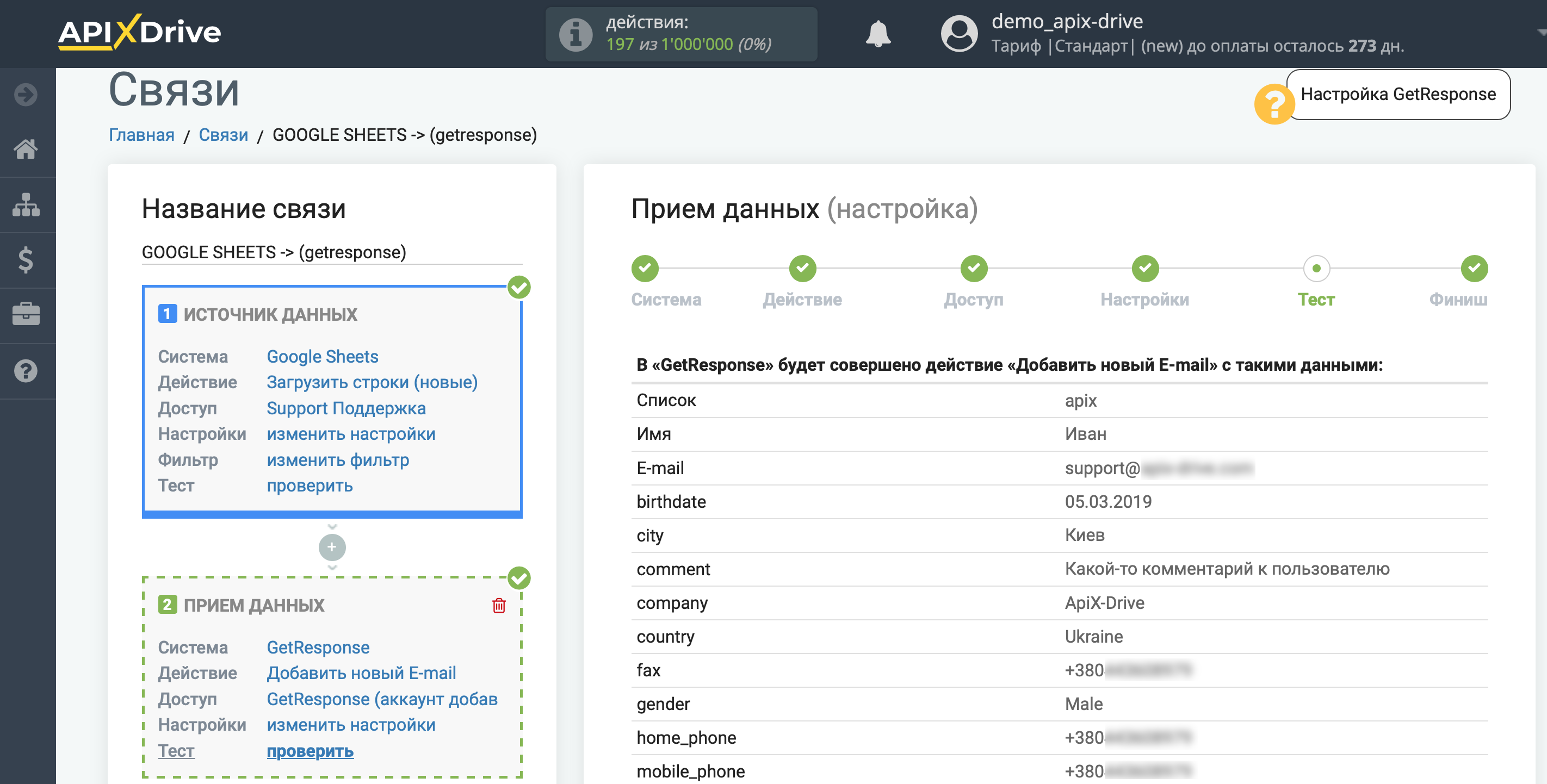Click the fax row label
This screenshot has height=784, width=1547.
648,670
